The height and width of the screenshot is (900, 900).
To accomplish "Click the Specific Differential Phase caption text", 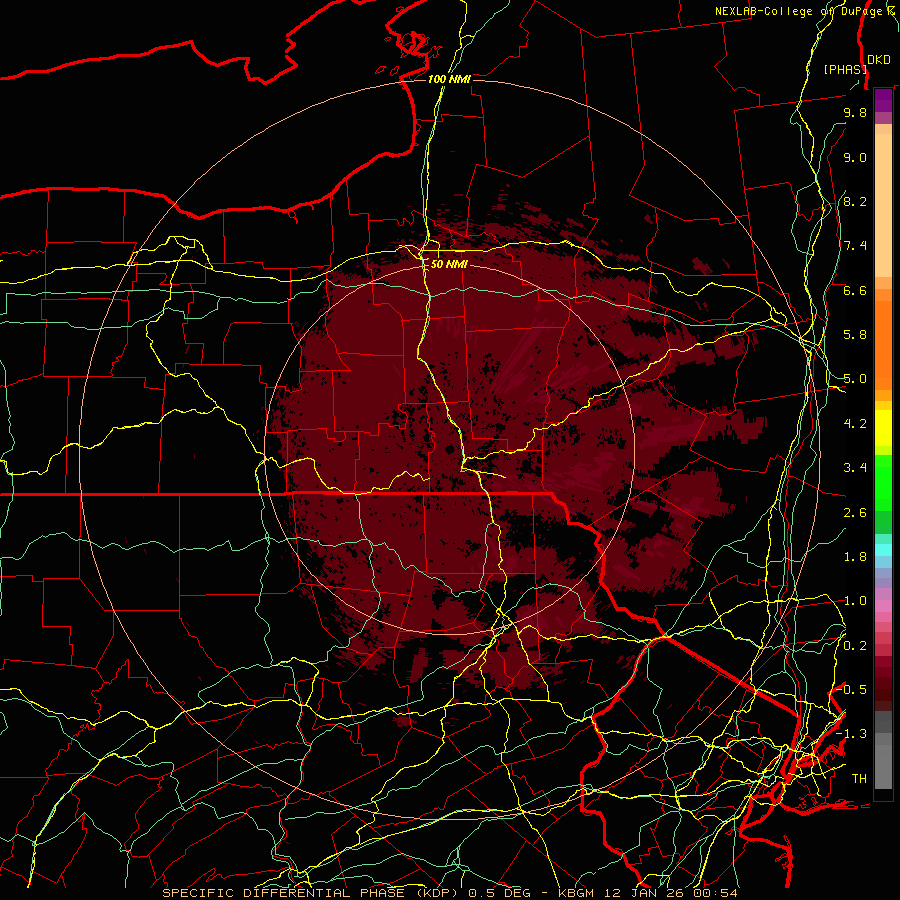I will 449,893.
